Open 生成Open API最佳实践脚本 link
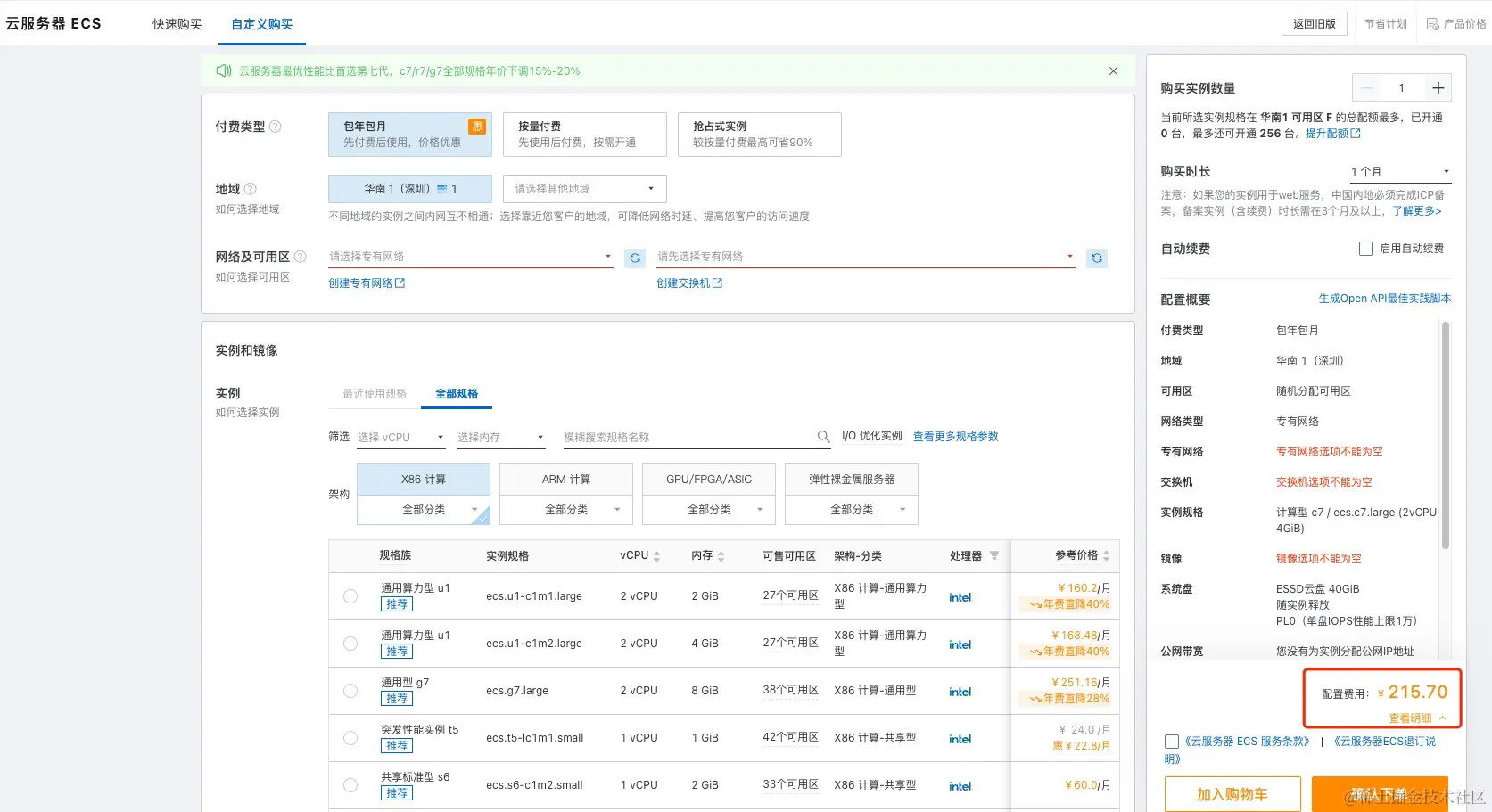Screen dimensions: 1492x812 click(x=1385, y=299)
